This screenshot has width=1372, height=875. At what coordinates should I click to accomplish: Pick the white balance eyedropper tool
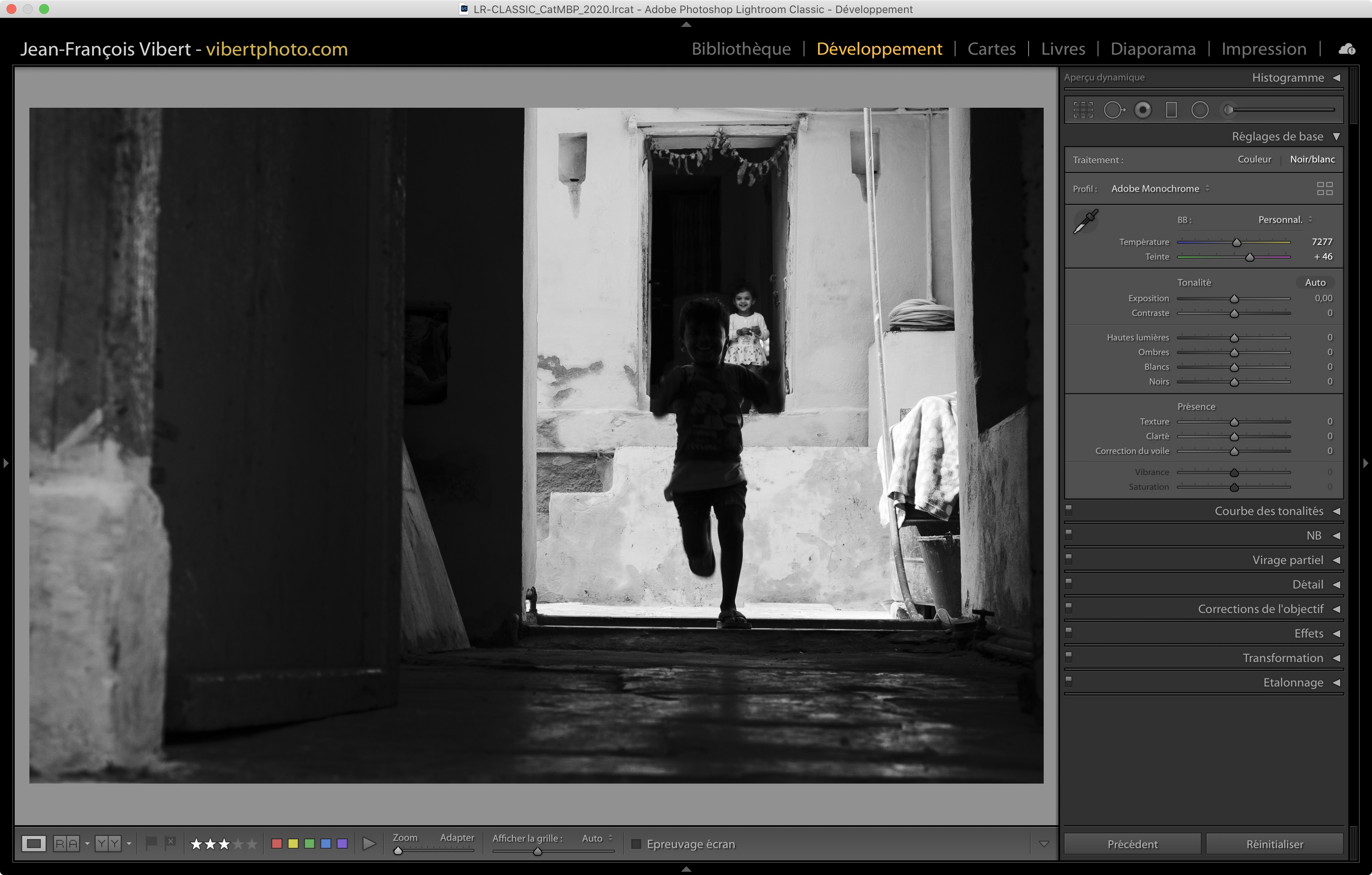pos(1085,222)
